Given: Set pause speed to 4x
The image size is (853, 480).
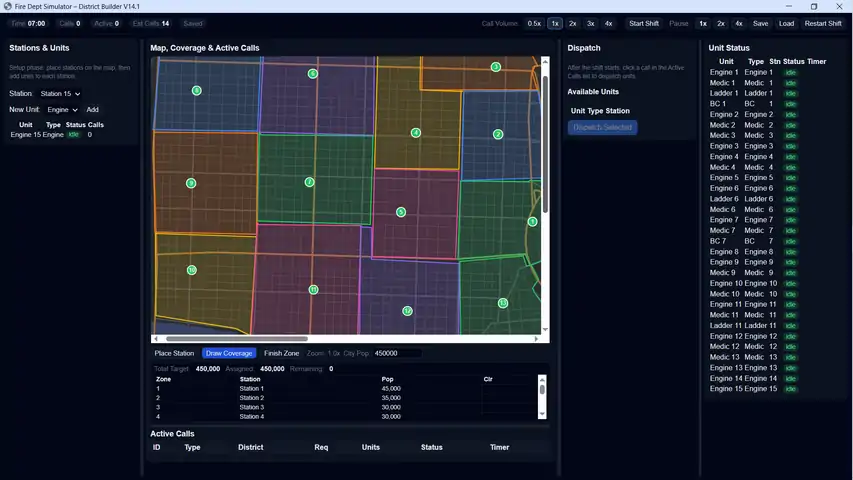Looking at the screenshot, I should tap(738, 23).
